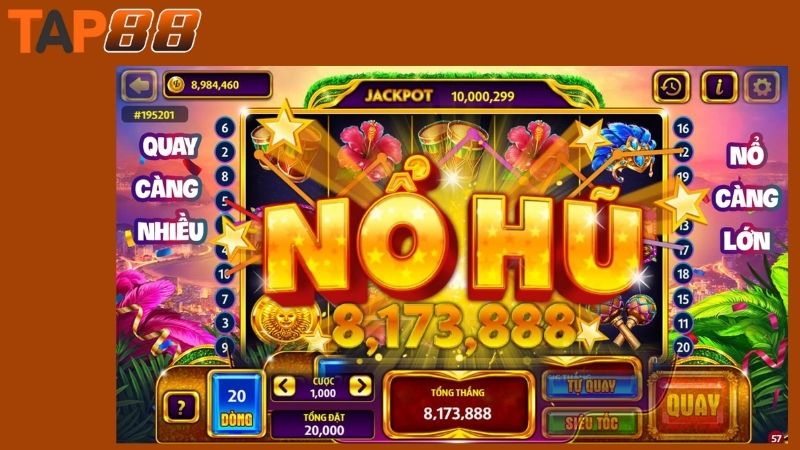Select payline number 20 on right

(x=683, y=347)
